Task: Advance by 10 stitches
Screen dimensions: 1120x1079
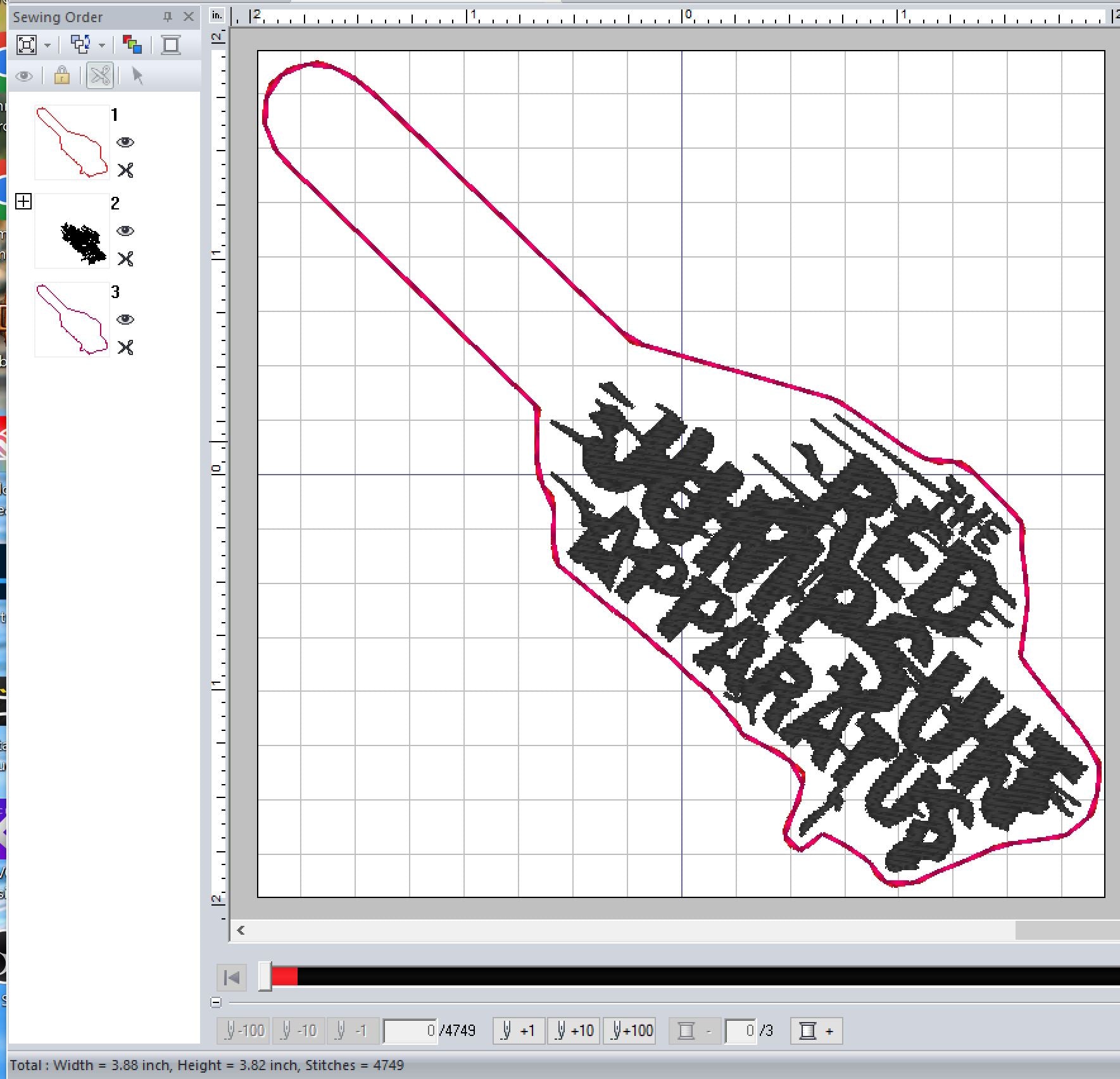Action: [574, 1030]
